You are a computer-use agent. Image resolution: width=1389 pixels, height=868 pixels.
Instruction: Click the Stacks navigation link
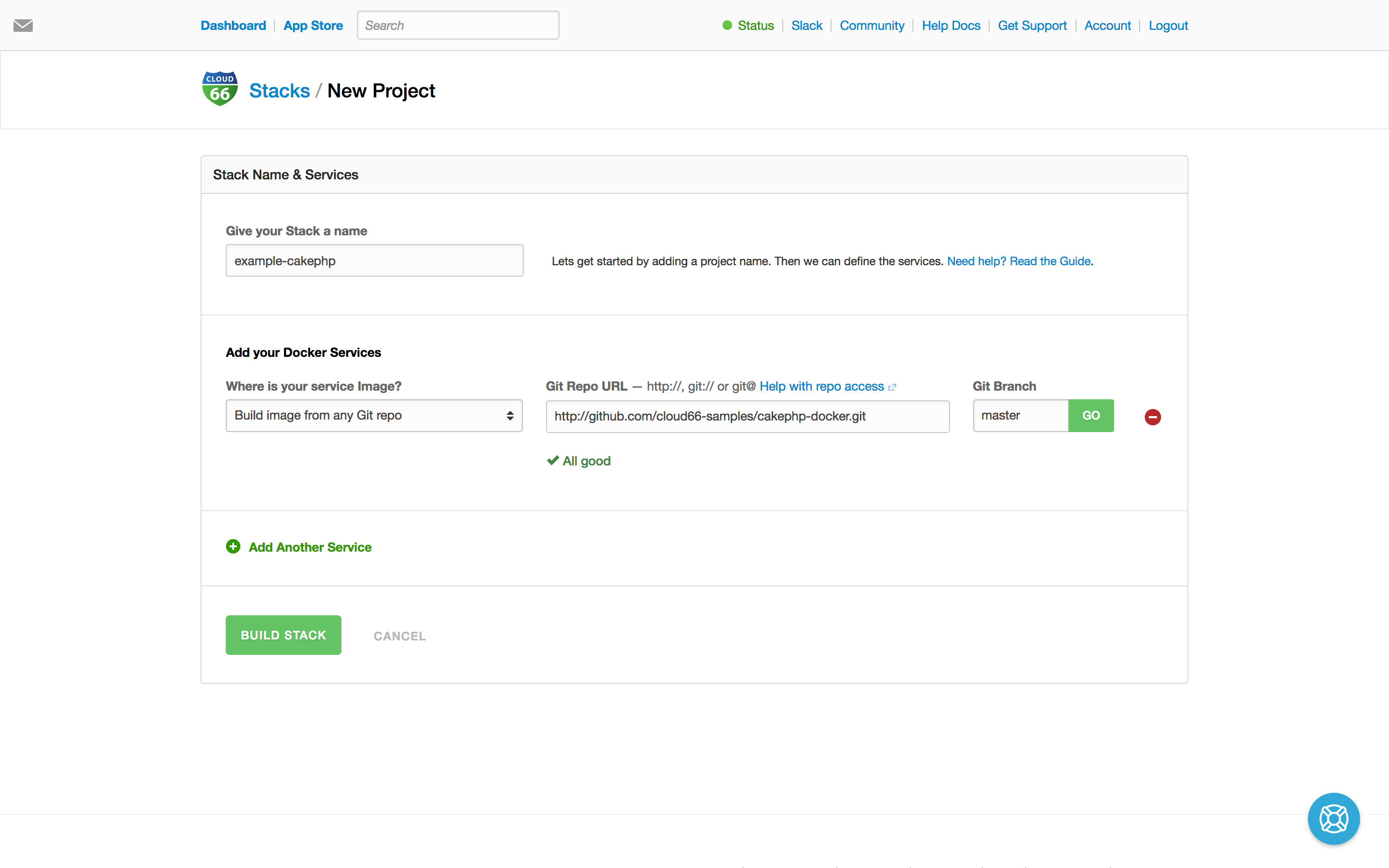point(279,91)
